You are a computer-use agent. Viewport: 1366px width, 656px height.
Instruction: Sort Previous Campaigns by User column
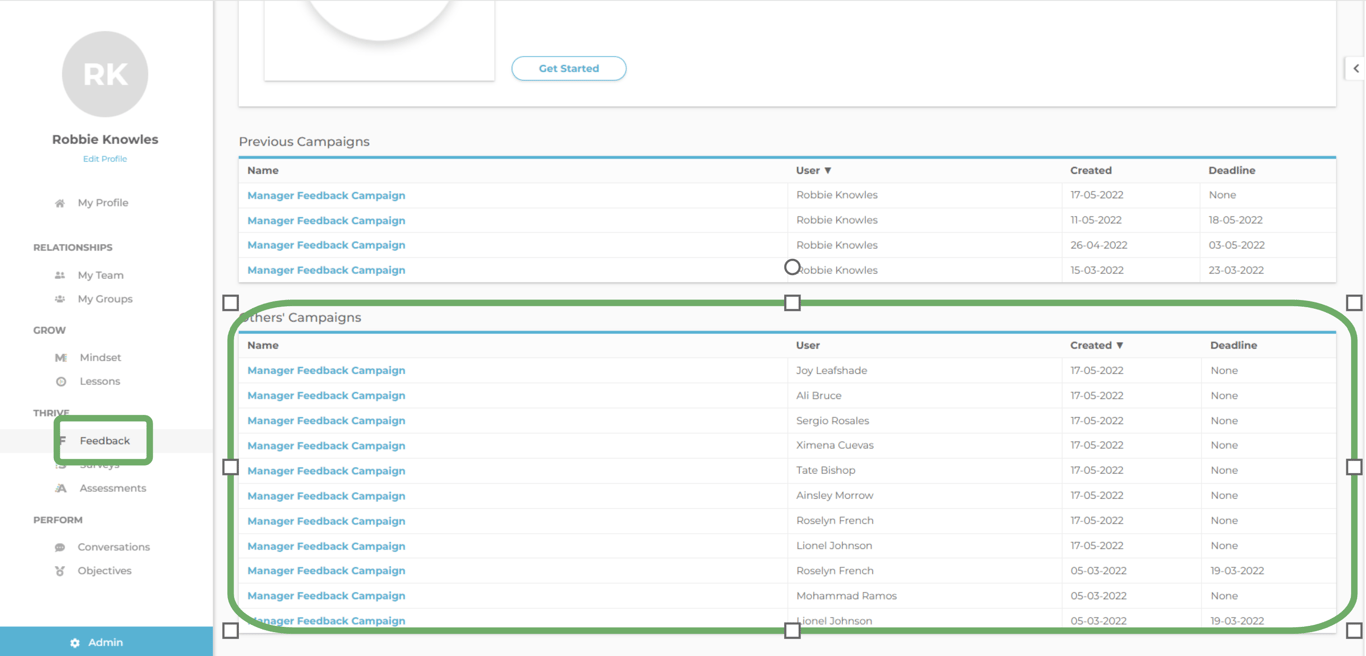point(813,170)
